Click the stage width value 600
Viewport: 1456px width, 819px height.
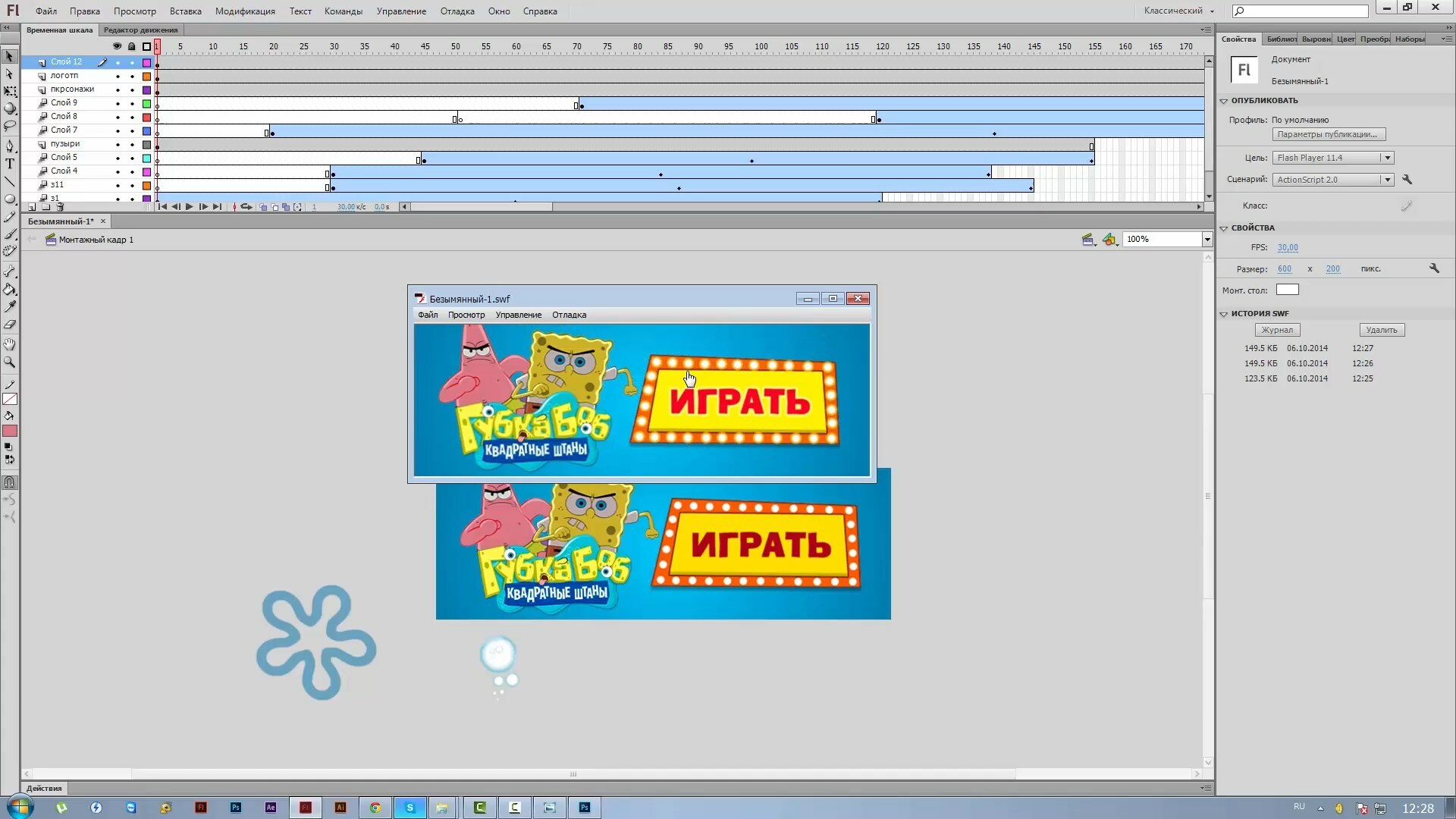tap(1285, 269)
